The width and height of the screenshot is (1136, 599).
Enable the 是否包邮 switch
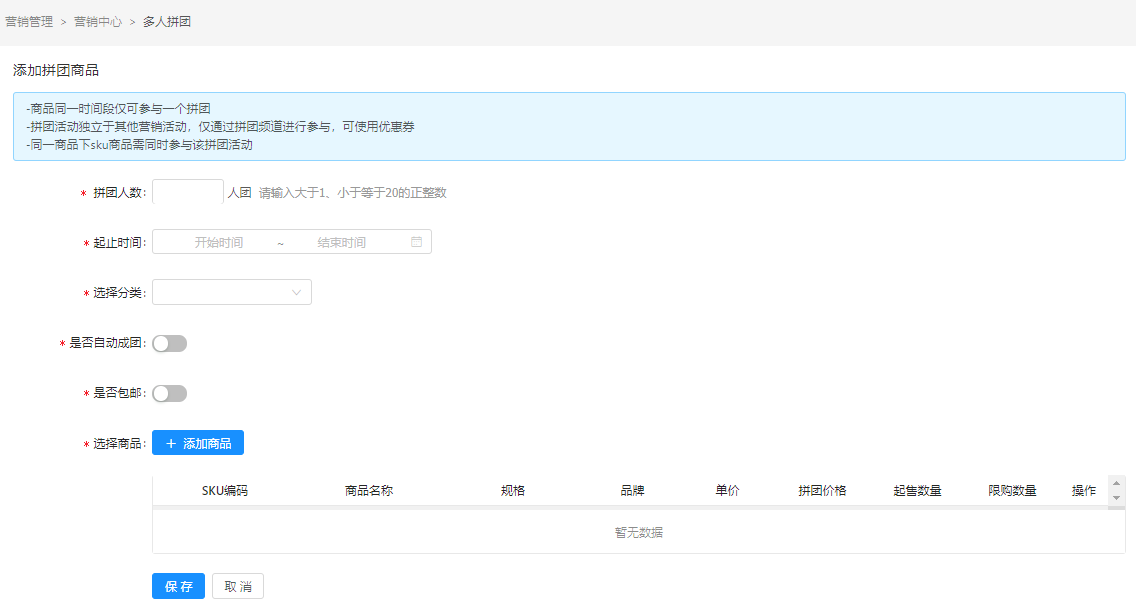169,393
